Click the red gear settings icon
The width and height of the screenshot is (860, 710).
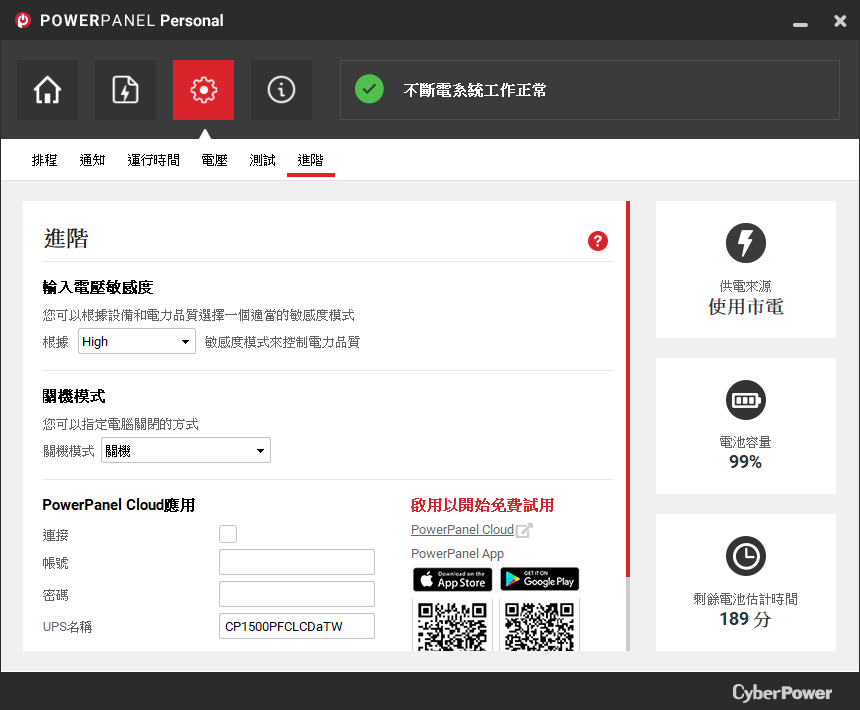(203, 90)
